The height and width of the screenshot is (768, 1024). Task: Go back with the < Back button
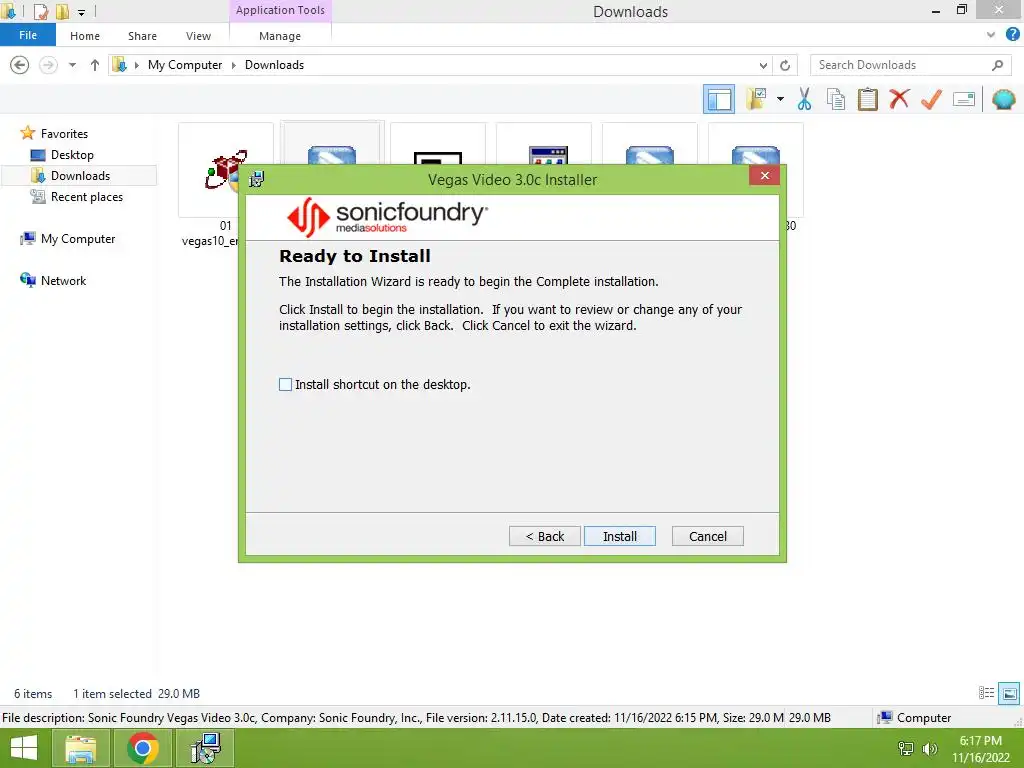pyautogui.click(x=544, y=536)
